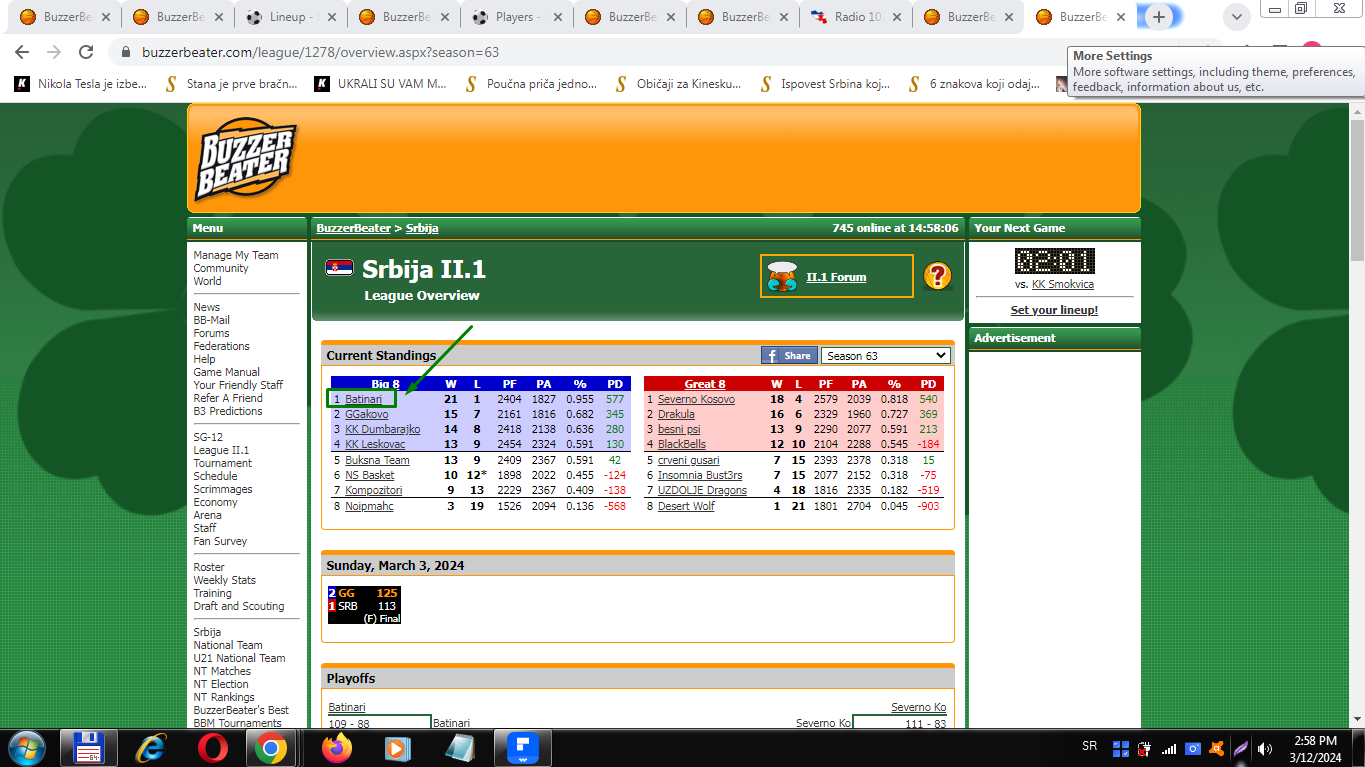The height and width of the screenshot is (767, 1365).
Task: Open the orange question mark help icon
Action: click(937, 276)
